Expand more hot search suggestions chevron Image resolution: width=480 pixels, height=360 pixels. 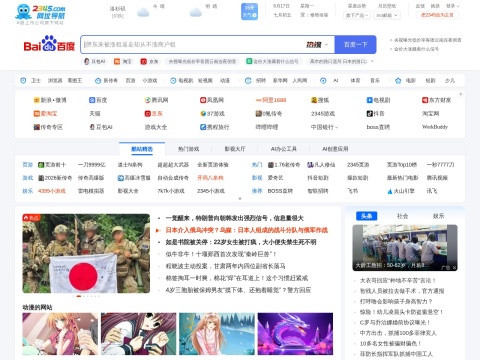pyautogui.click(x=372, y=61)
